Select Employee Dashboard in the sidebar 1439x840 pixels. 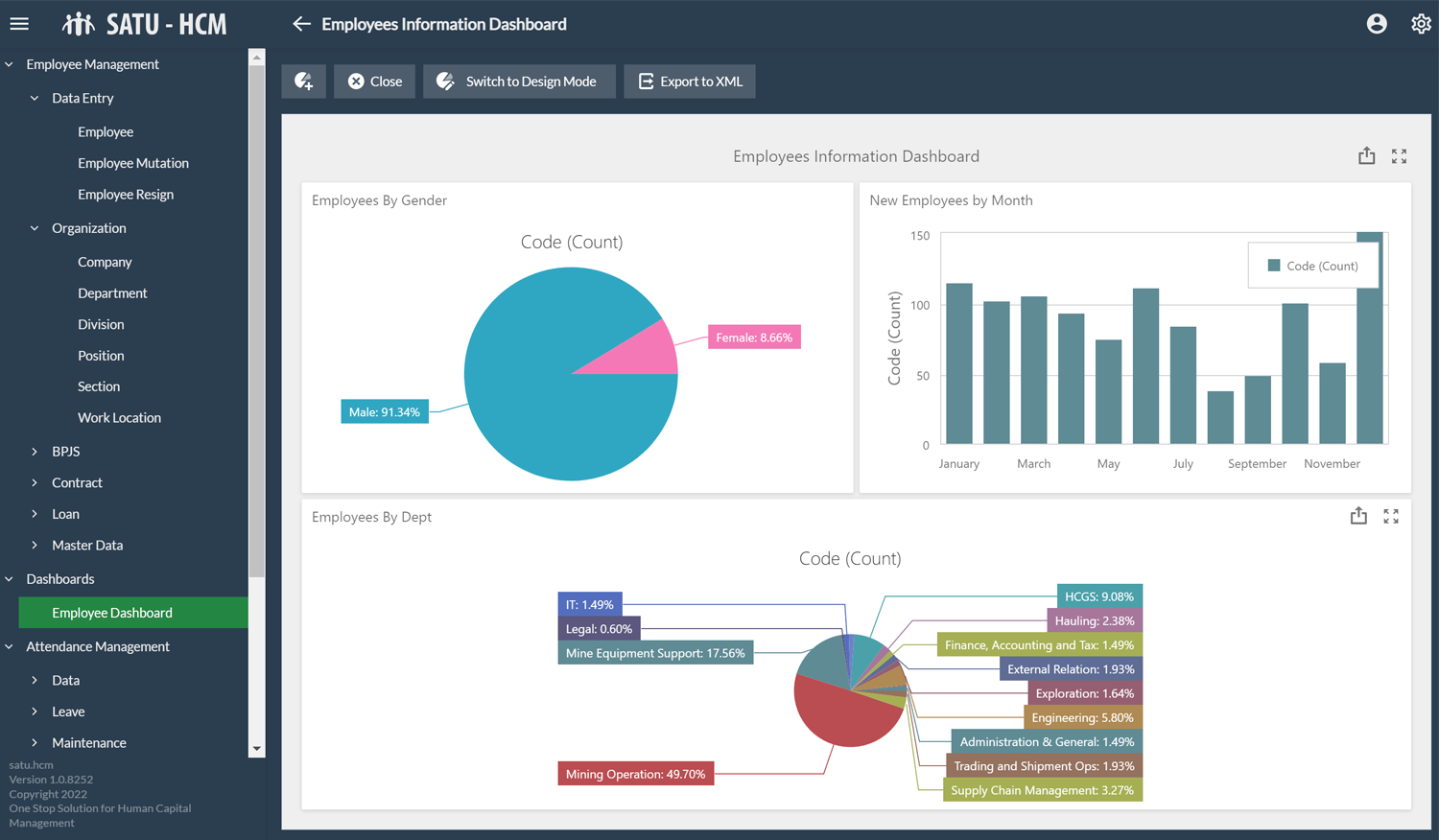point(112,613)
